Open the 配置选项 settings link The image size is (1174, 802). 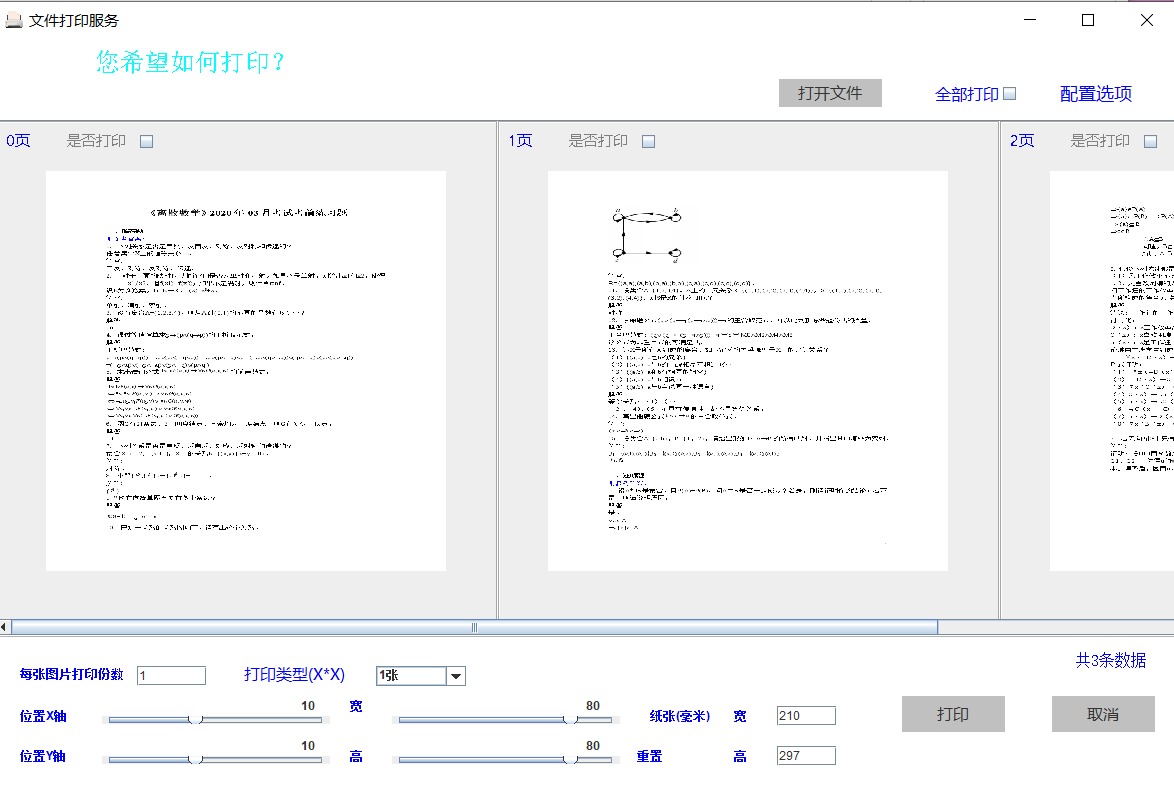(1094, 92)
